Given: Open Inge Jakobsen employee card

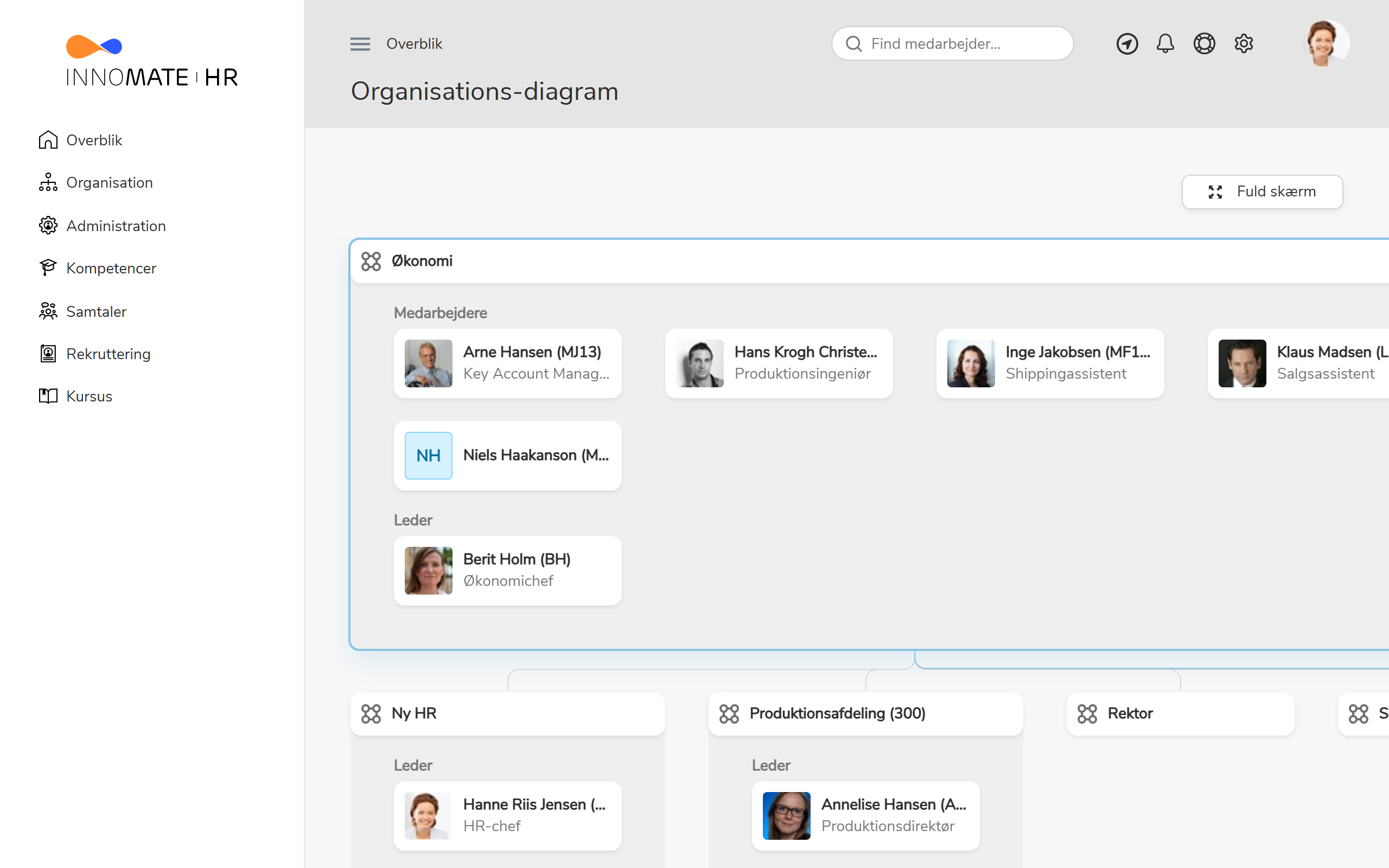Looking at the screenshot, I should coord(1050,363).
